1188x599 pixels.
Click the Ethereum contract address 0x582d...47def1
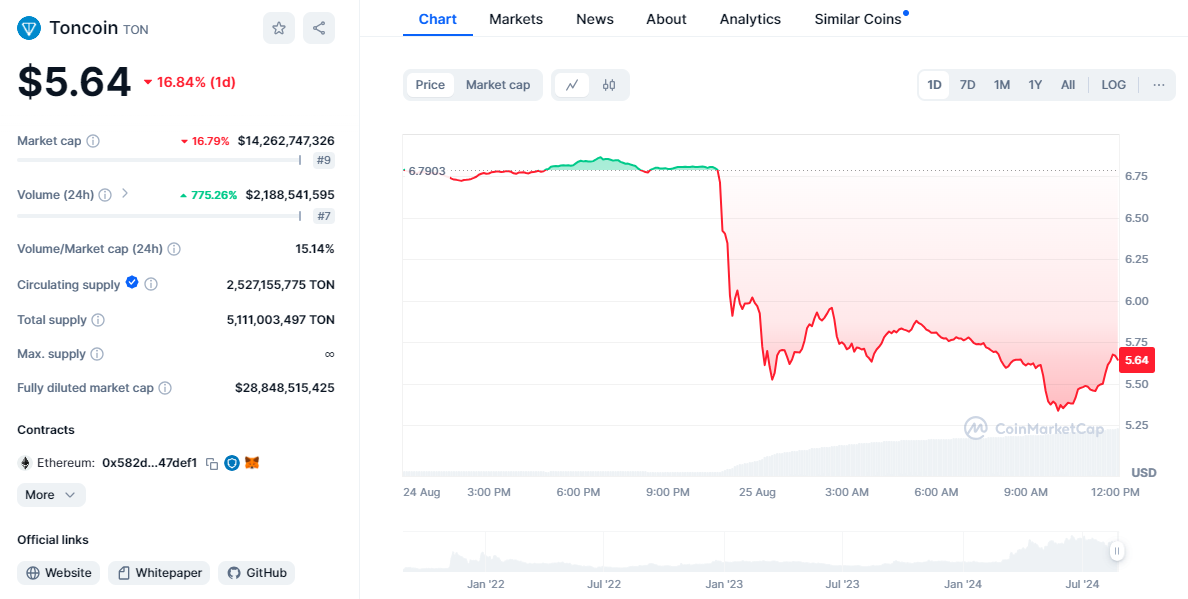[150, 463]
